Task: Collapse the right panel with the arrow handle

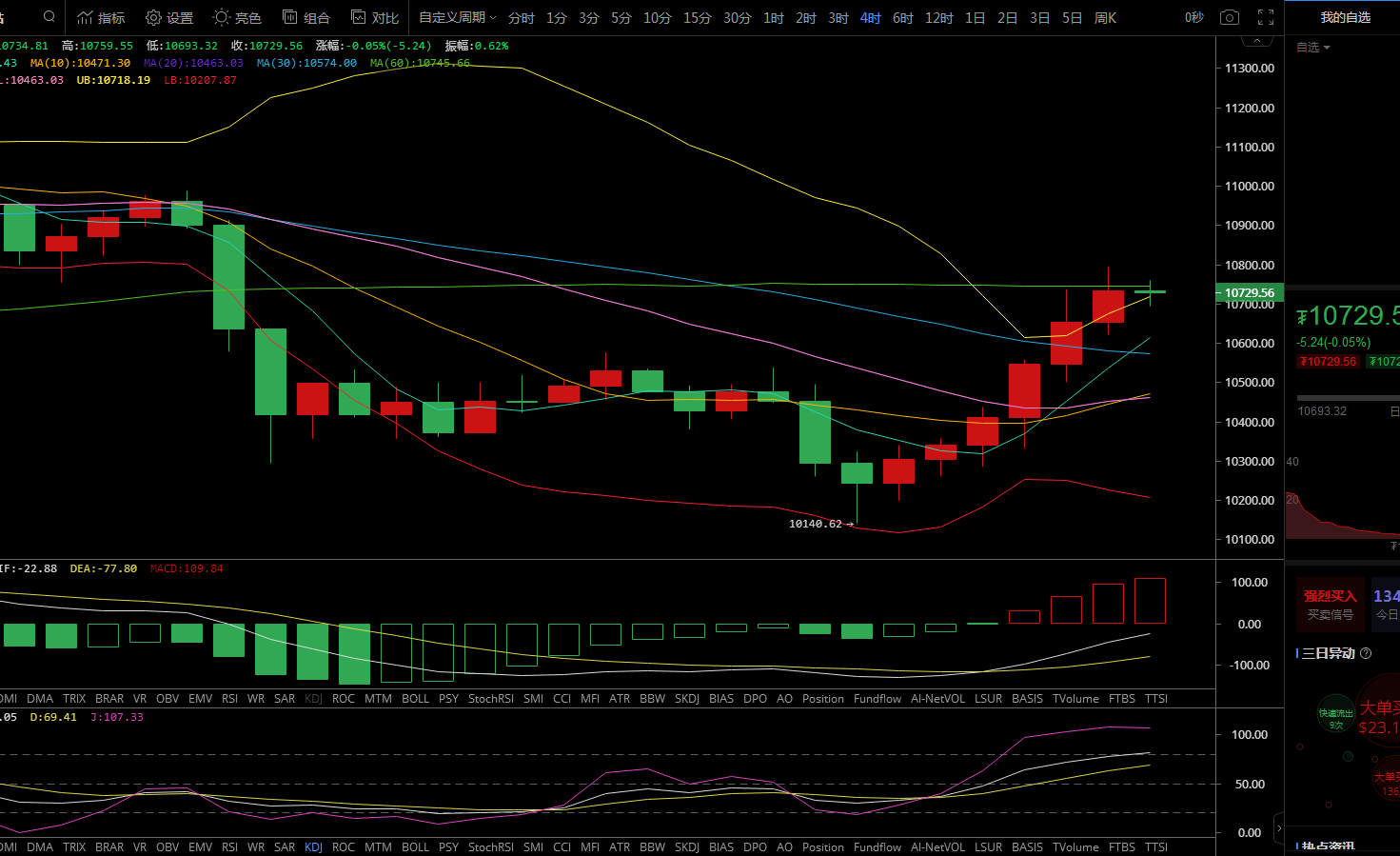Action: click(1278, 827)
